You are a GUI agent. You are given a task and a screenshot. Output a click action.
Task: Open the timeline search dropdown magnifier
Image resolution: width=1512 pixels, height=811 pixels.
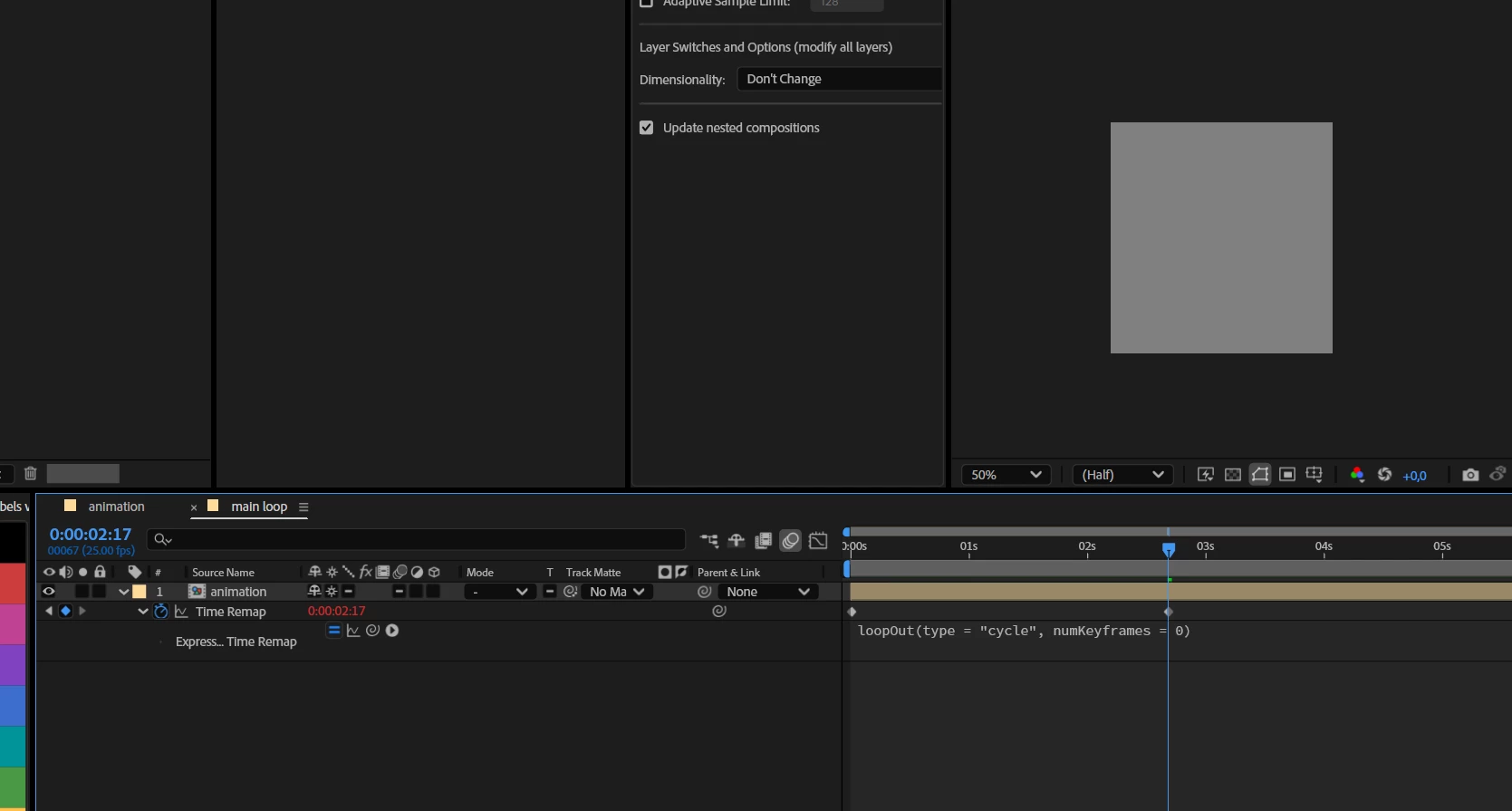pos(163,539)
